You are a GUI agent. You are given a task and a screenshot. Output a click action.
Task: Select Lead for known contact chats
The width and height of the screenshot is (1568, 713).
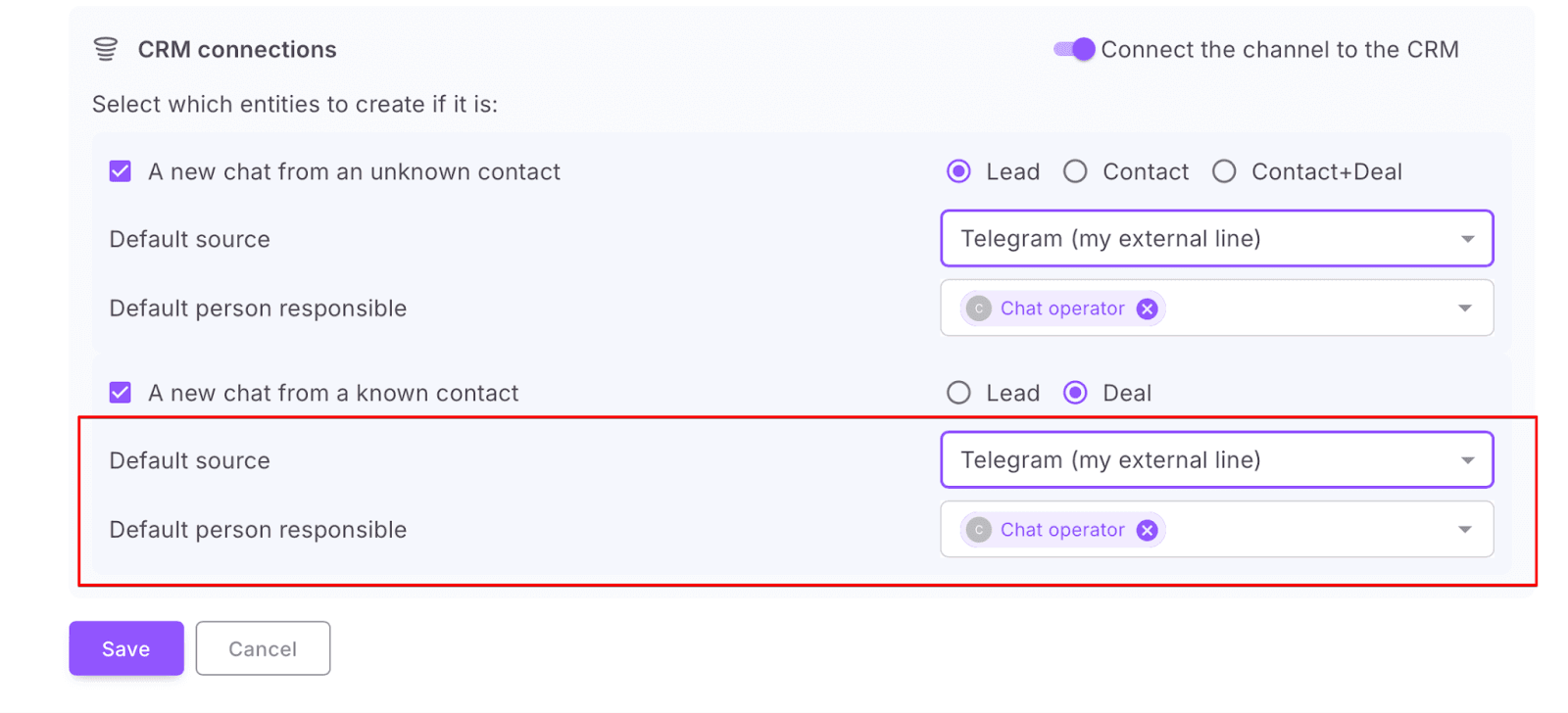click(958, 394)
